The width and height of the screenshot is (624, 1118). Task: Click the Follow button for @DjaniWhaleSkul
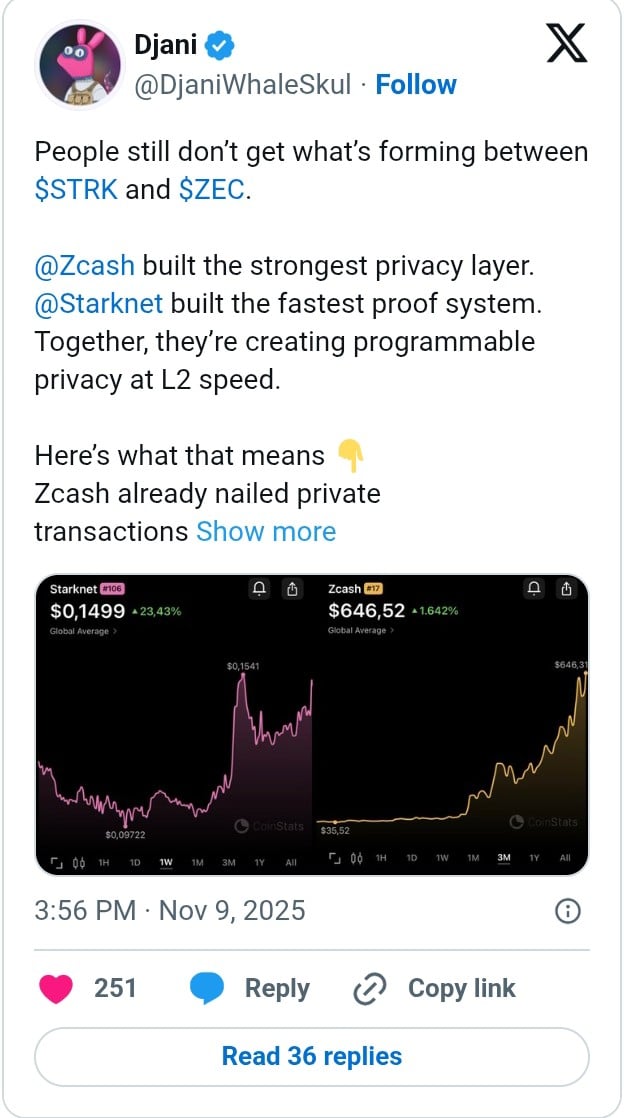[x=416, y=85]
